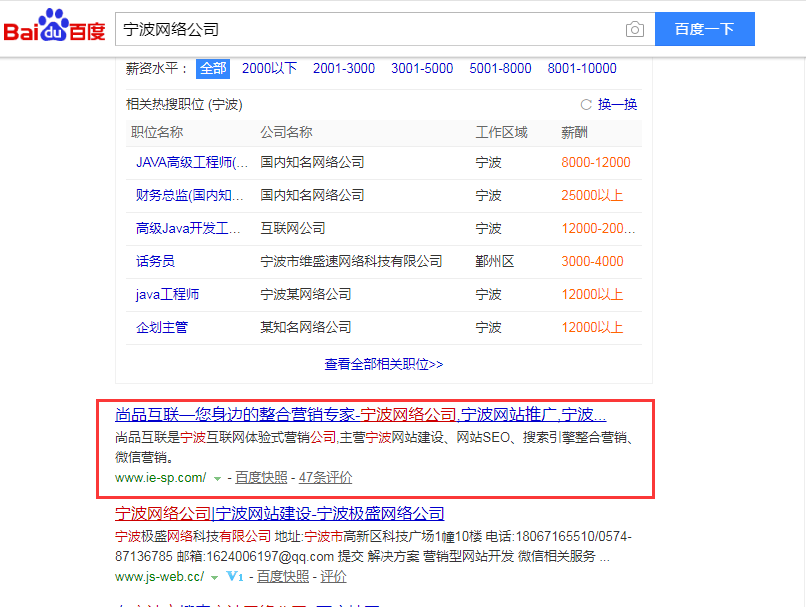Open the 话务员 job listing

click(x=155, y=261)
